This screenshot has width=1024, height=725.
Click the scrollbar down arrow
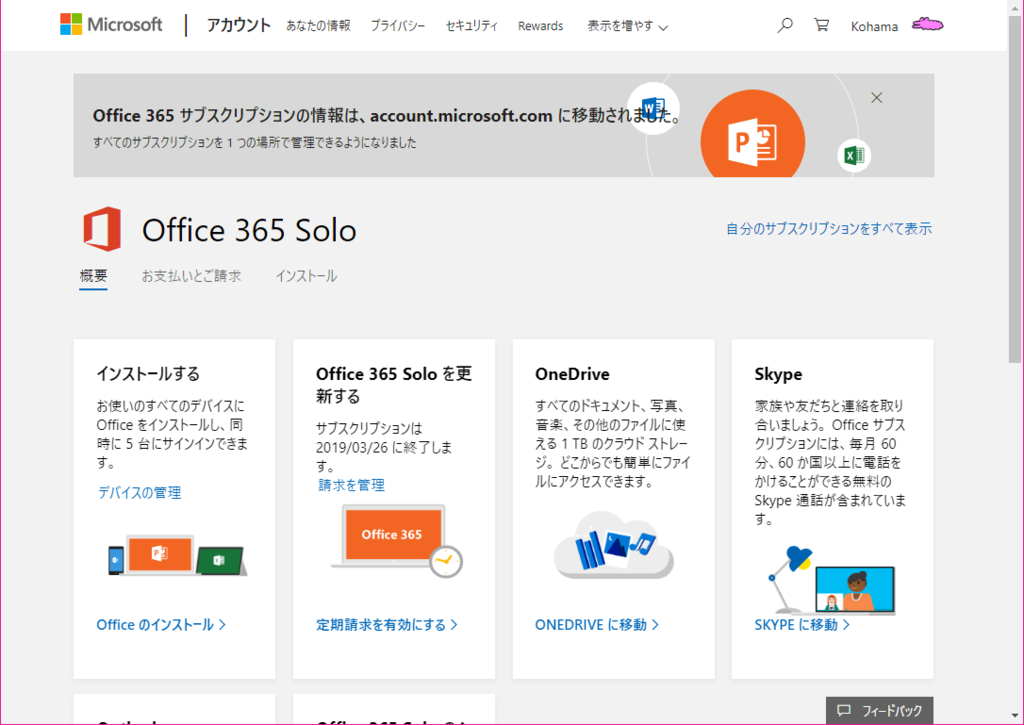[x=1014, y=717]
